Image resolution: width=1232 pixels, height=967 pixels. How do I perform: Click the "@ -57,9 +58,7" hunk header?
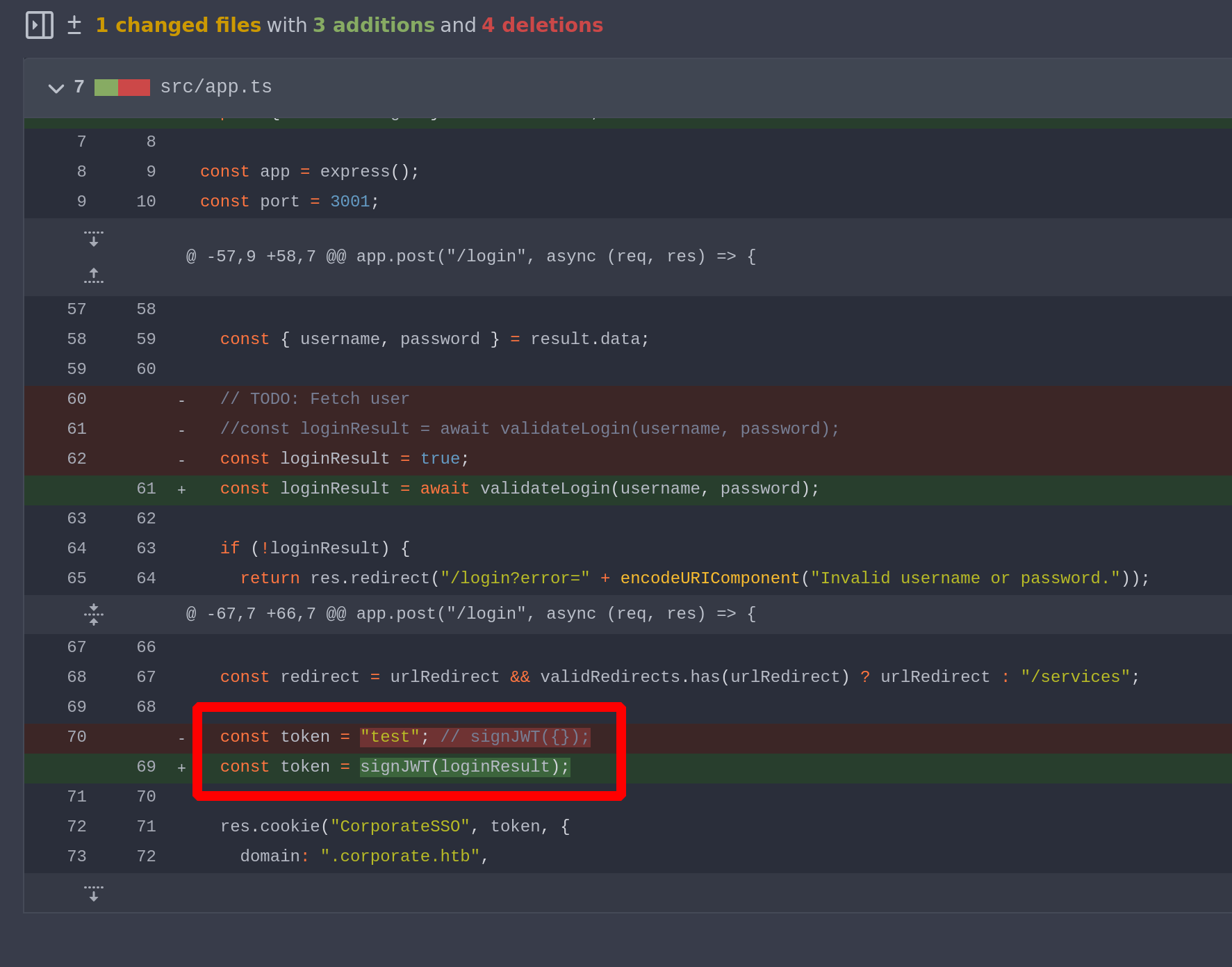point(470,257)
